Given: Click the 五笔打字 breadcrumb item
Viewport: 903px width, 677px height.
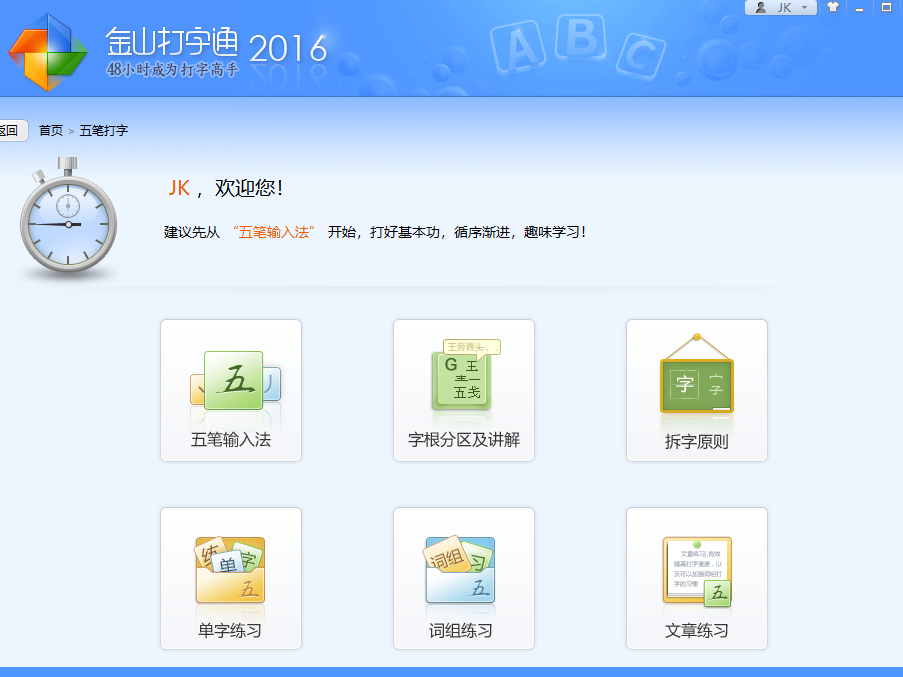Looking at the screenshot, I should point(104,131).
